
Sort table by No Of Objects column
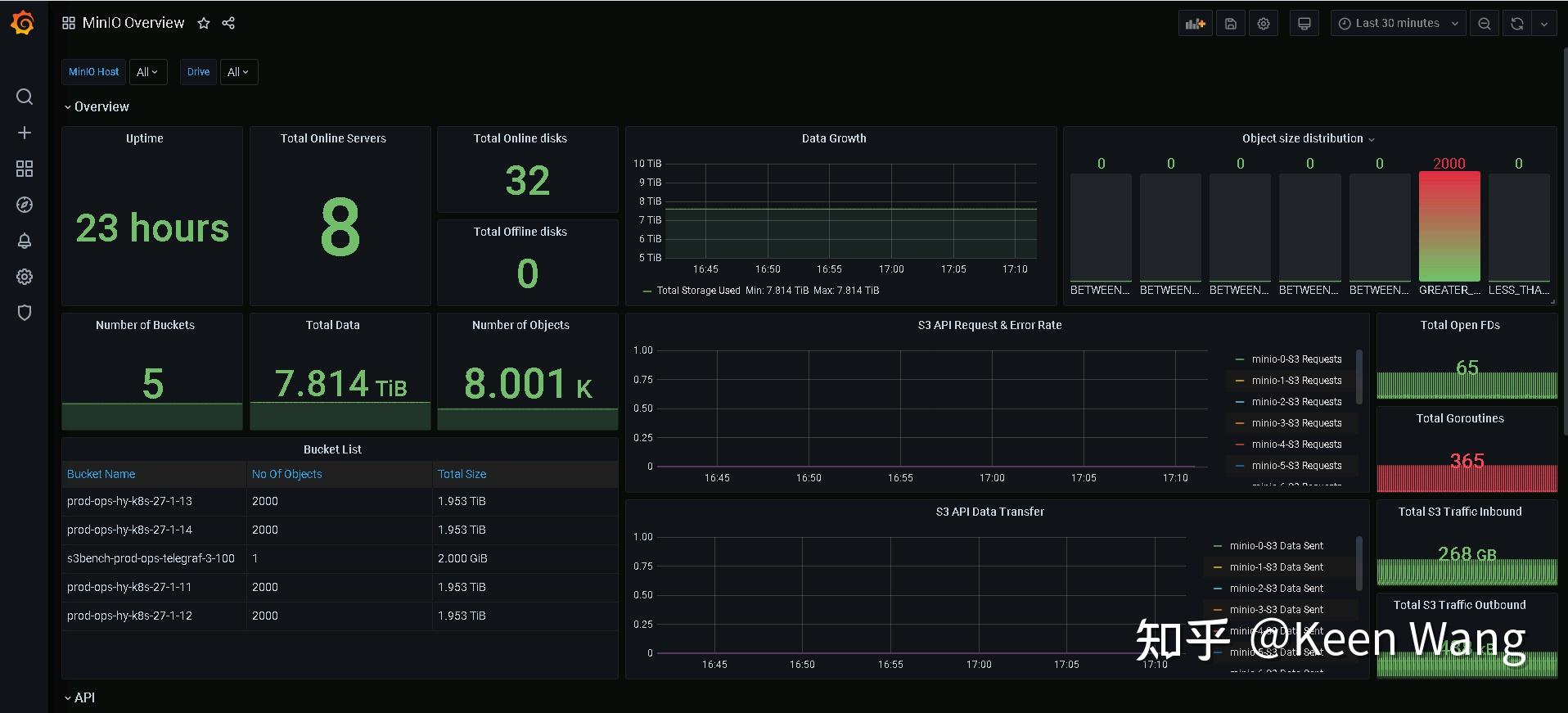coord(286,474)
